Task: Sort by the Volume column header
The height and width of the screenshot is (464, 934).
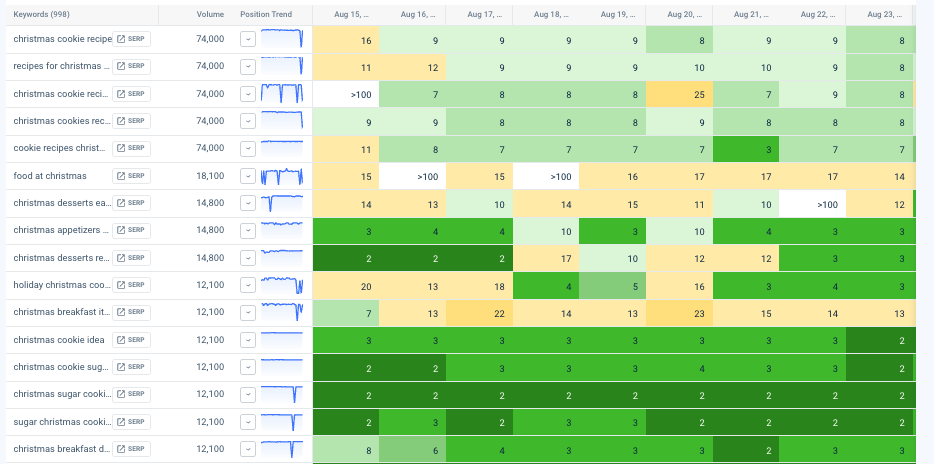Action: click(210, 15)
